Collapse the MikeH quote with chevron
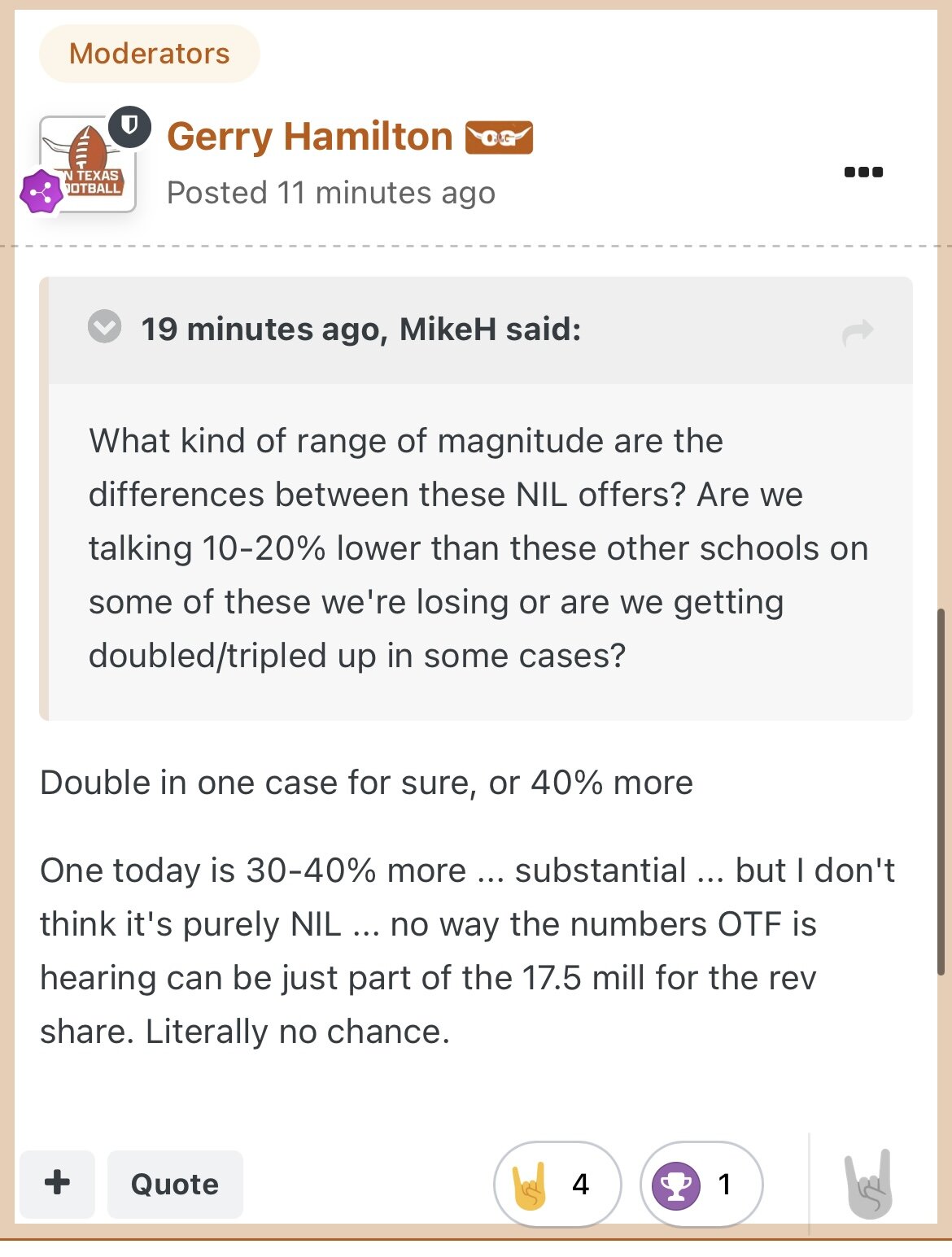Viewport: 952px width, 1257px height. (104, 327)
